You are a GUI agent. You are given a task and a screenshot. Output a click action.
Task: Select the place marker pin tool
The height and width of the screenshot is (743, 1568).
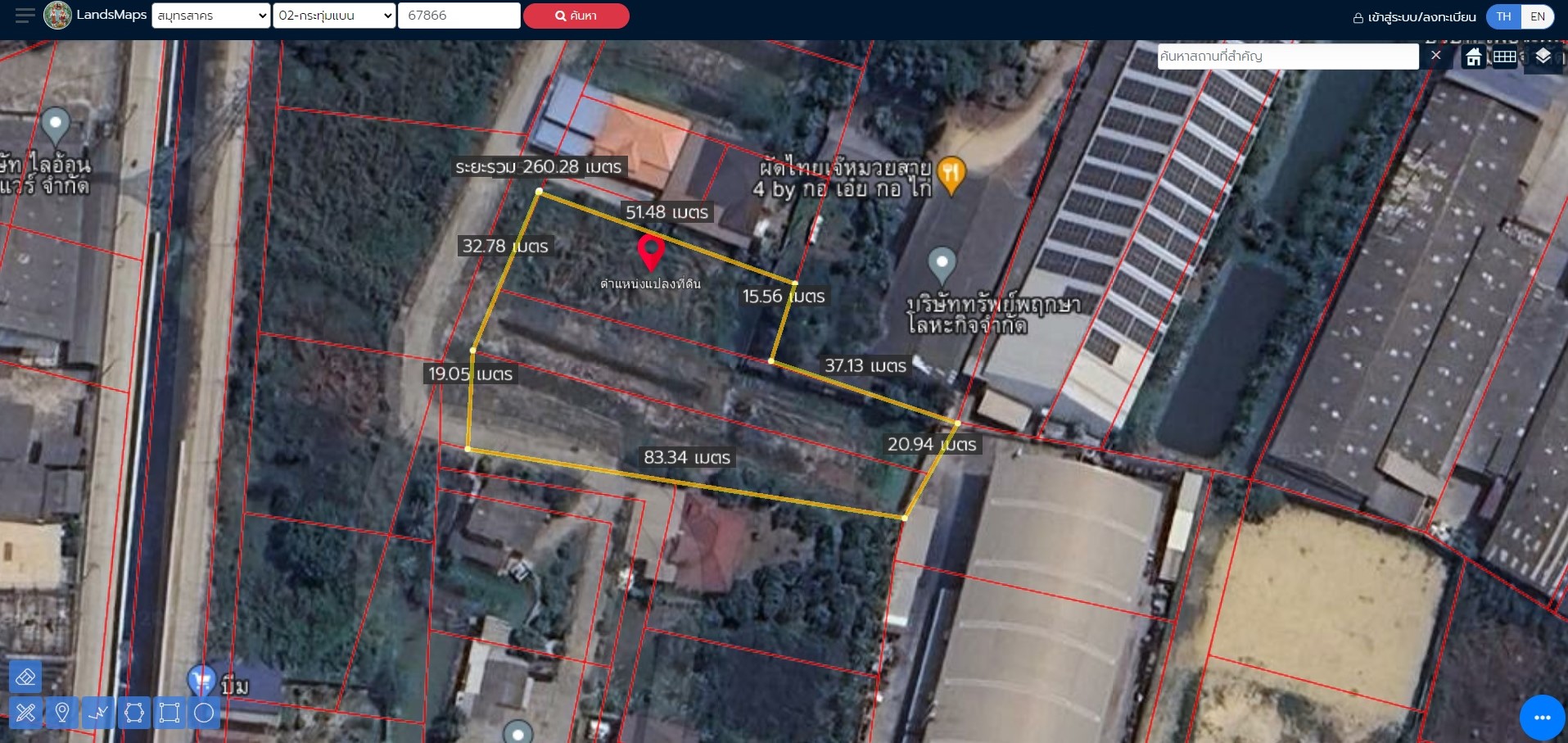tap(62, 713)
